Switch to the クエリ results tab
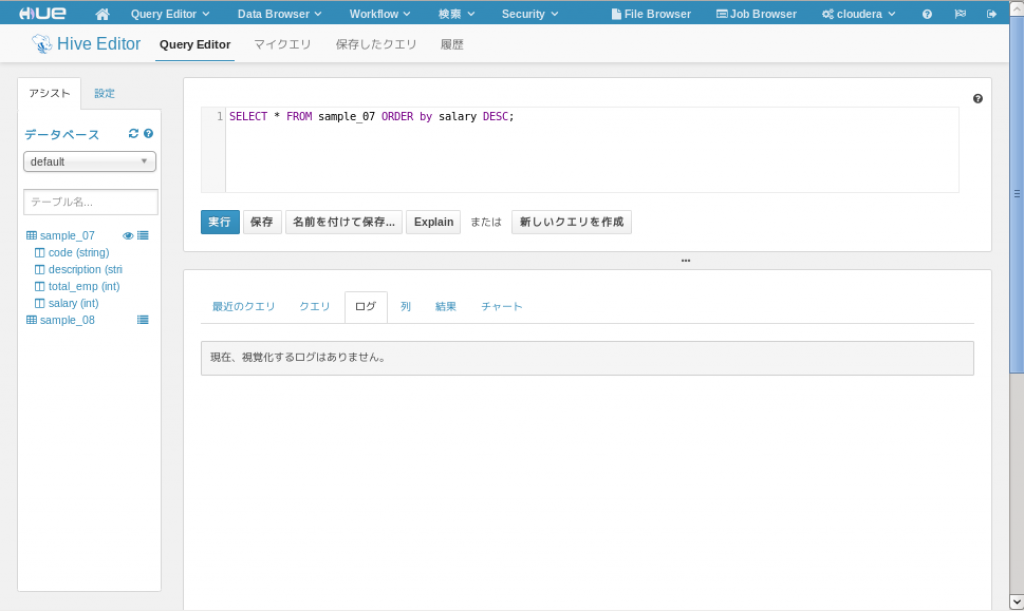1024x611 pixels. point(315,307)
